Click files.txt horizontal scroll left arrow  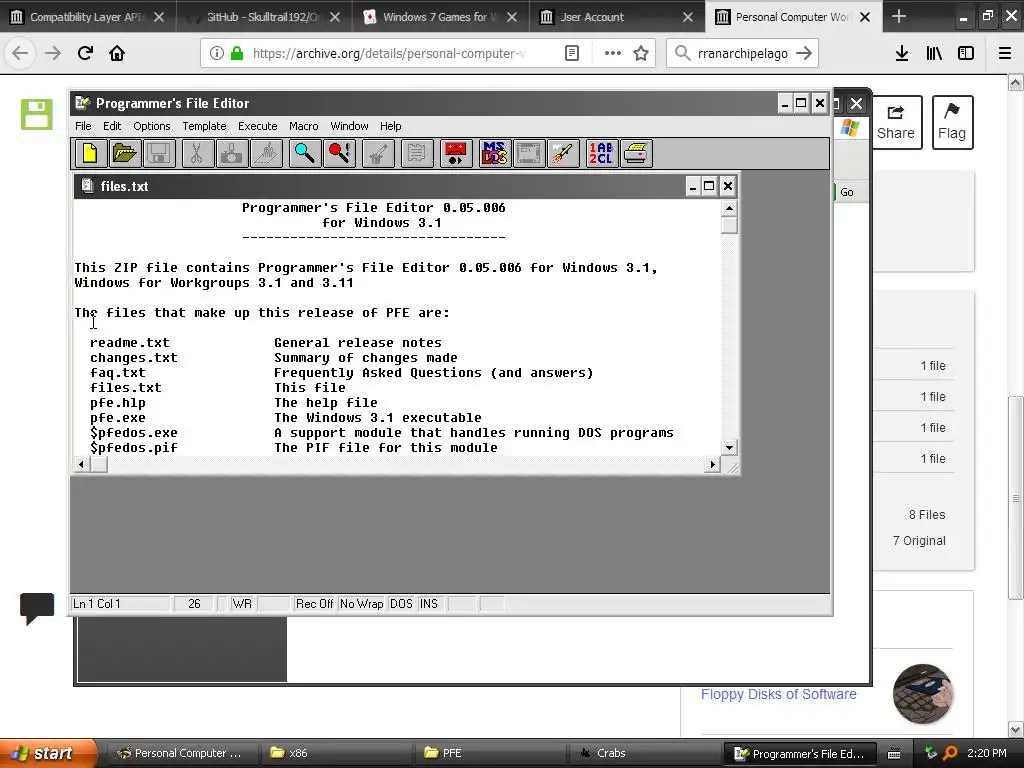tap(82, 464)
